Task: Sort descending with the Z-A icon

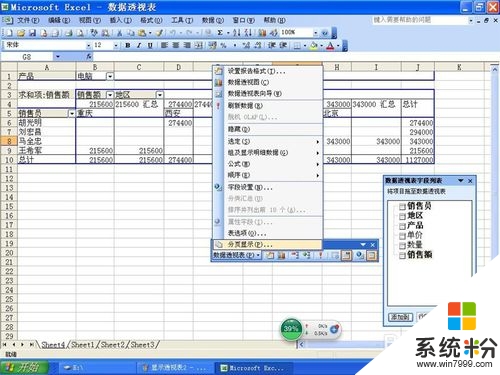Action: pos(248,33)
